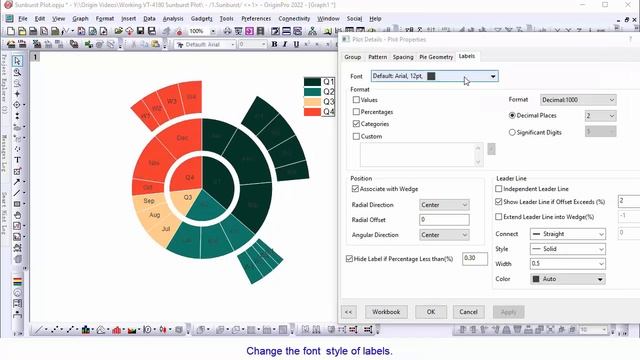Open the leader line Width dropdown
This screenshot has height=360, width=640.
tap(568, 264)
